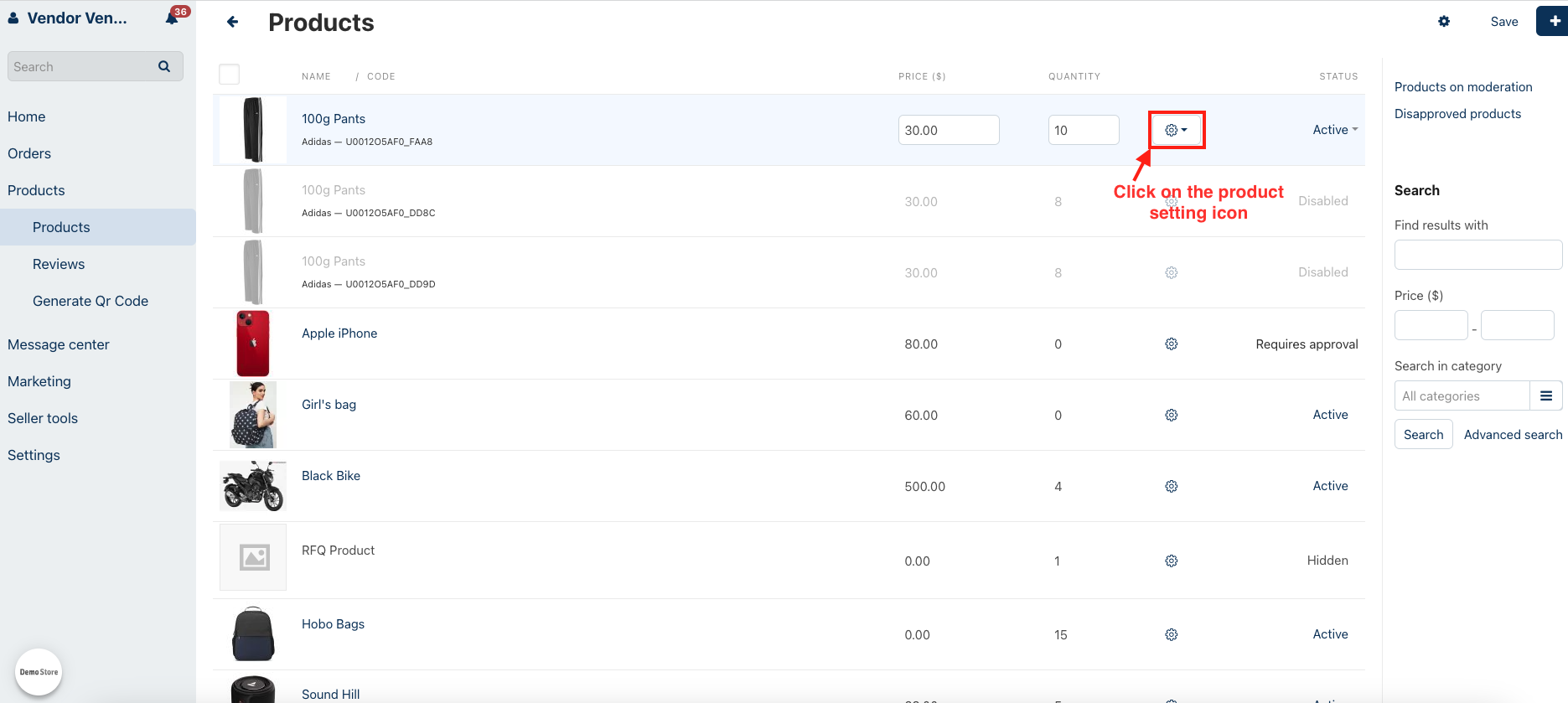The image size is (1568, 703).
Task: Click the category list icon button
Action: tap(1545, 396)
